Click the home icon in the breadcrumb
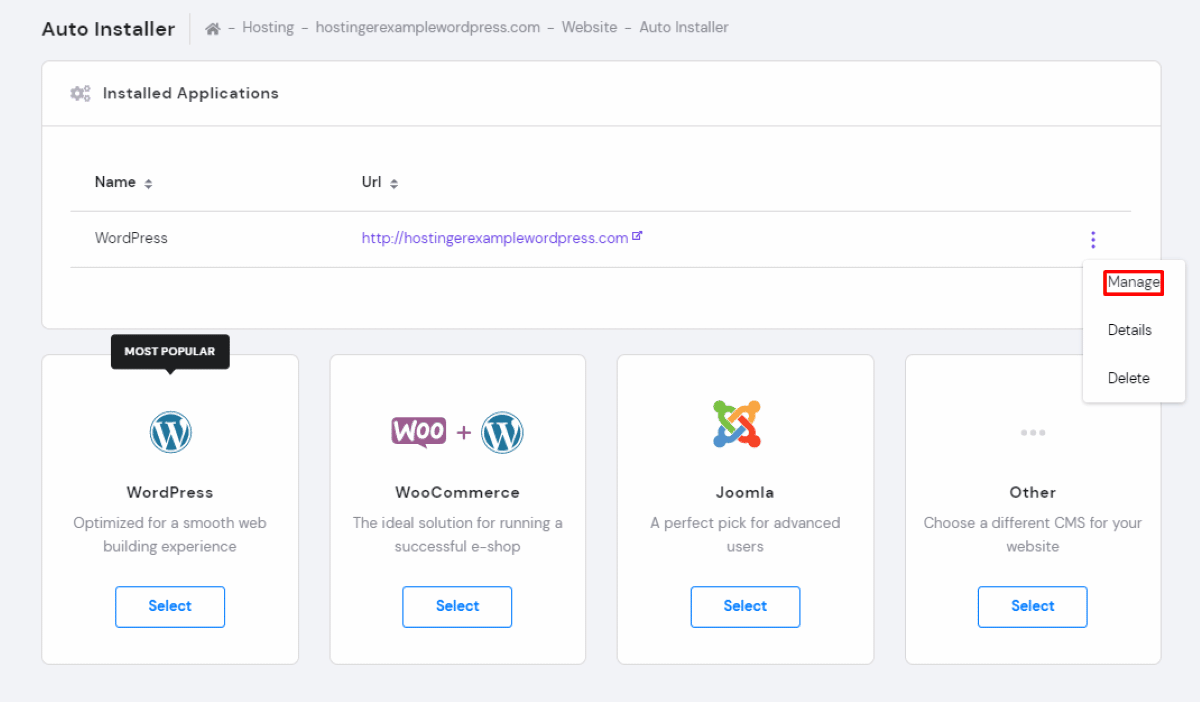The height and width of the screenshot is (702, 1200). coord(213,27)
